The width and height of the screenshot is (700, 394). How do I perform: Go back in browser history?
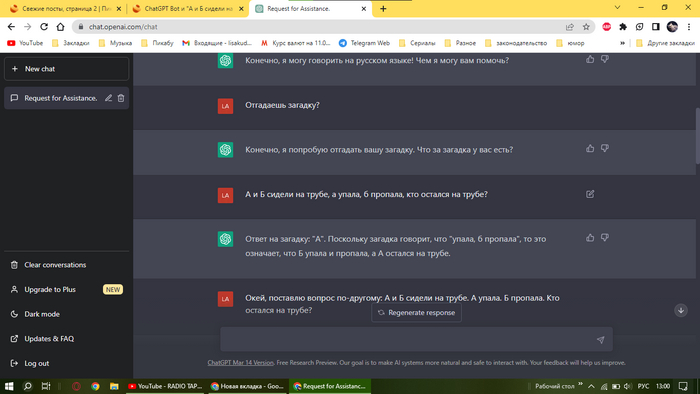[12, 27]
